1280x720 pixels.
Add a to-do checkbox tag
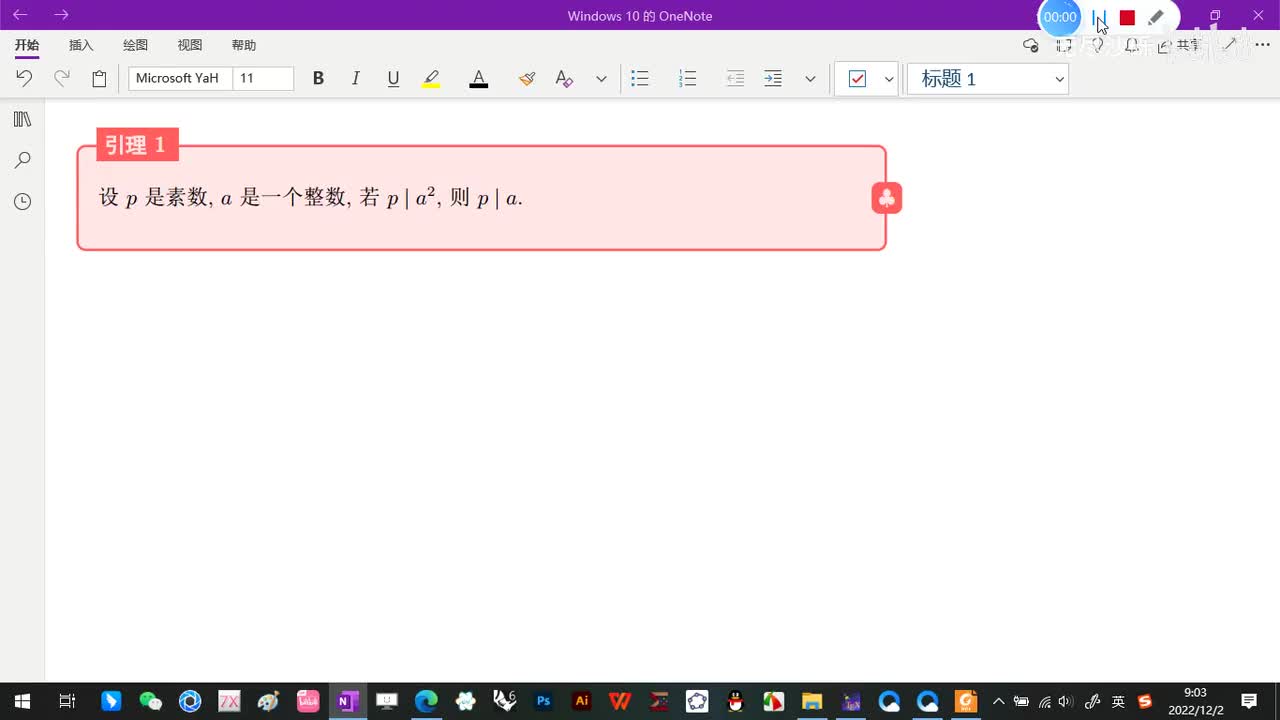pyautogui.click(x=857, y=78)
